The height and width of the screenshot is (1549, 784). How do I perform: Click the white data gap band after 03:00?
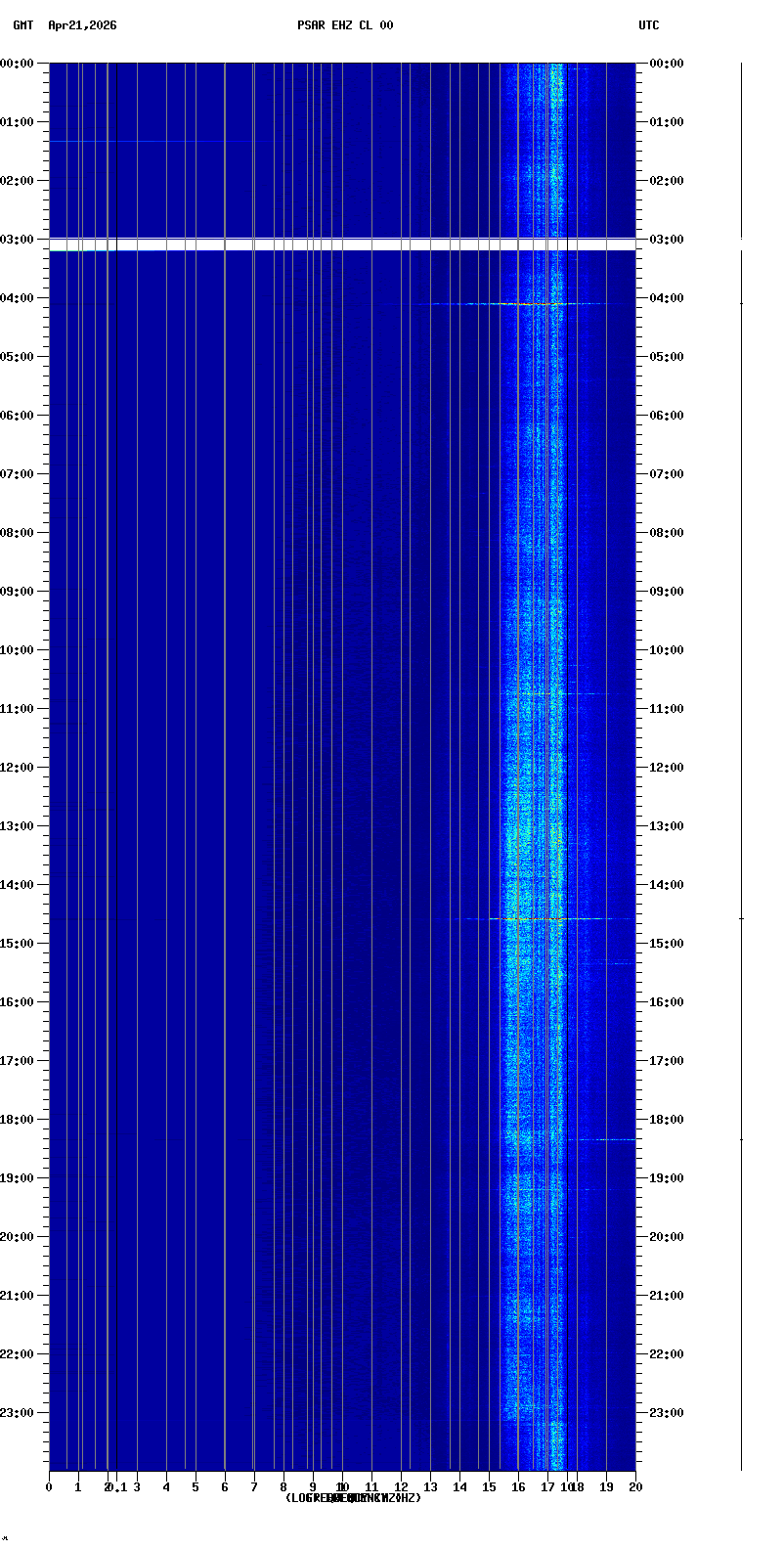342,244
